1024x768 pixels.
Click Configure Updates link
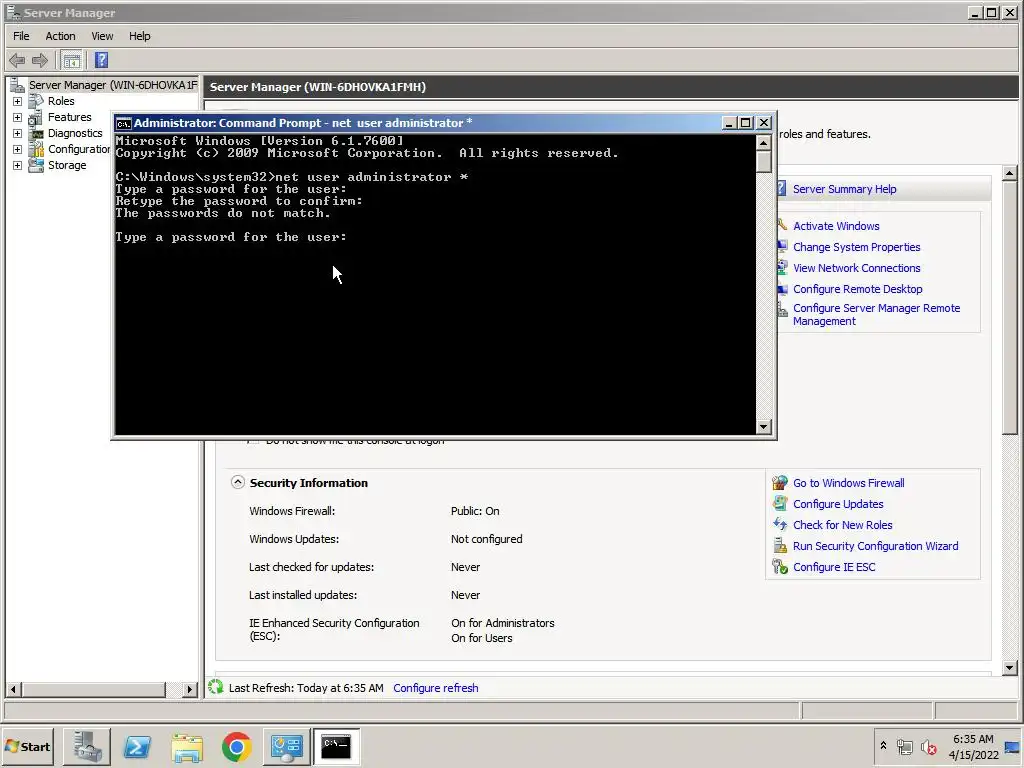tap(838, 504)
